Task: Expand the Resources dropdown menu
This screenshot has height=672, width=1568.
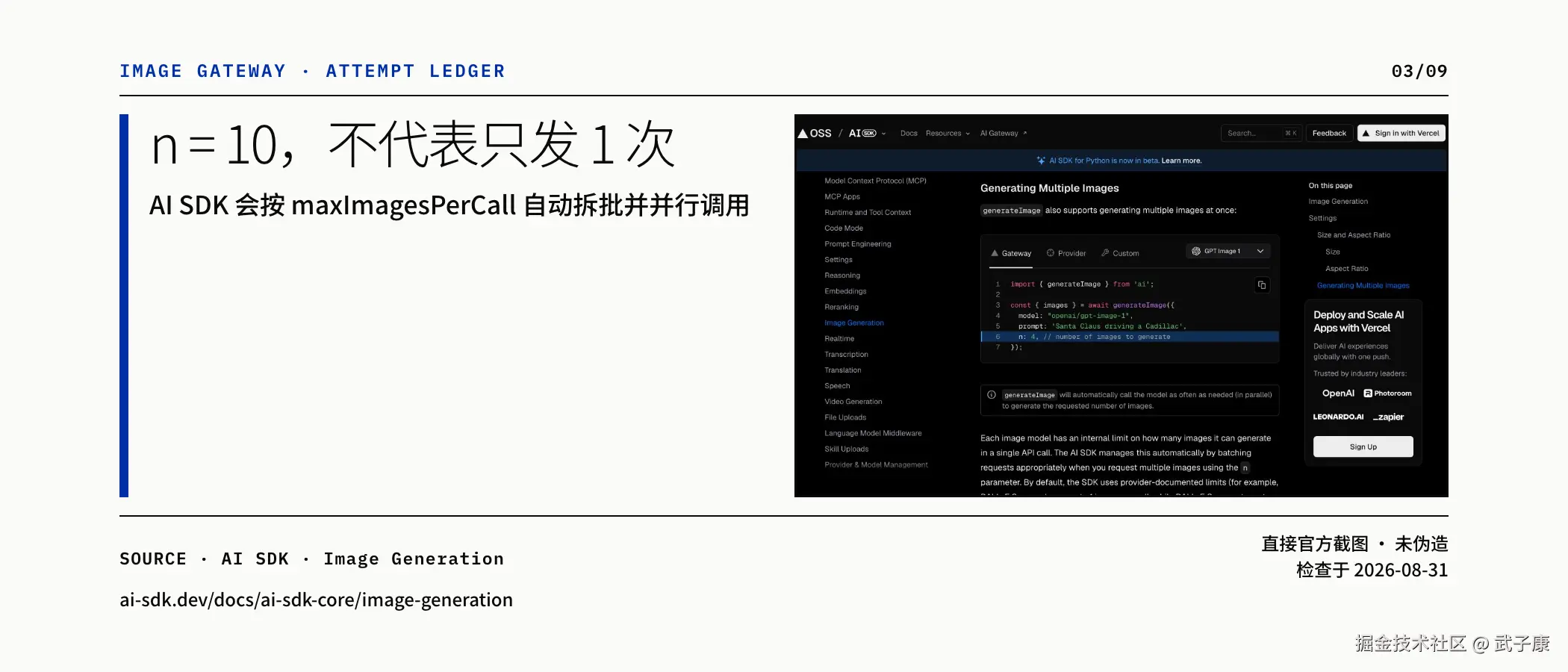Action: point(948,134)
